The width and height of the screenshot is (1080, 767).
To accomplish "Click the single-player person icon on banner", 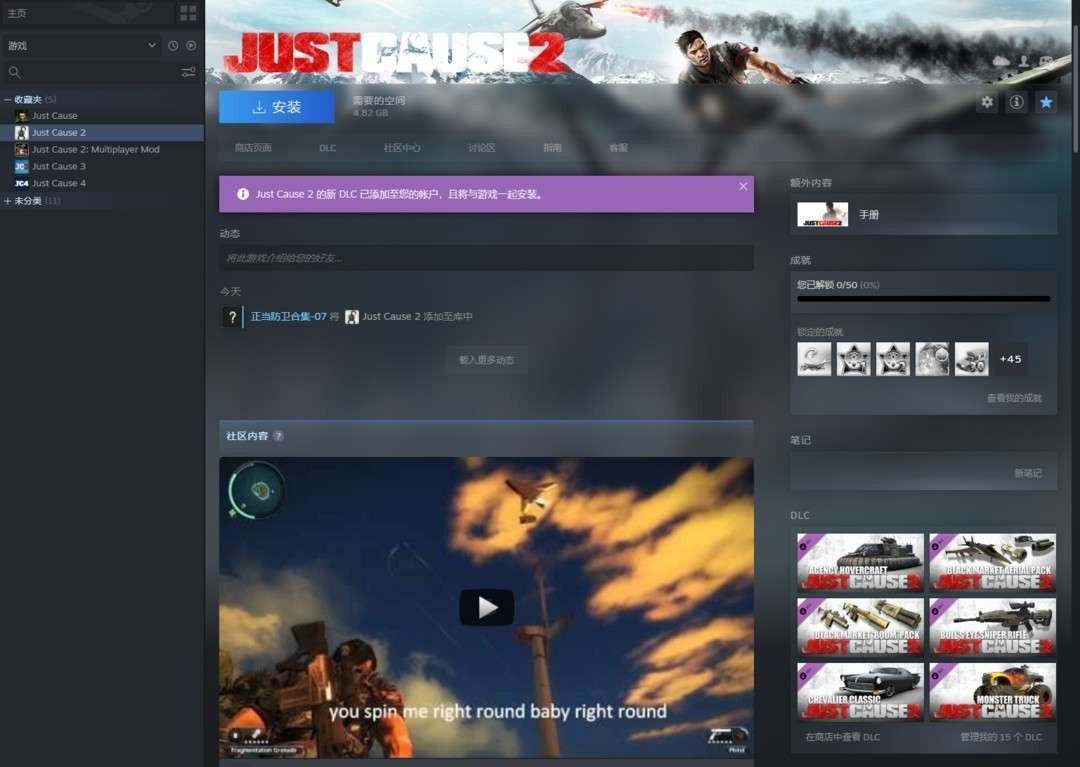I will 1024,61.
